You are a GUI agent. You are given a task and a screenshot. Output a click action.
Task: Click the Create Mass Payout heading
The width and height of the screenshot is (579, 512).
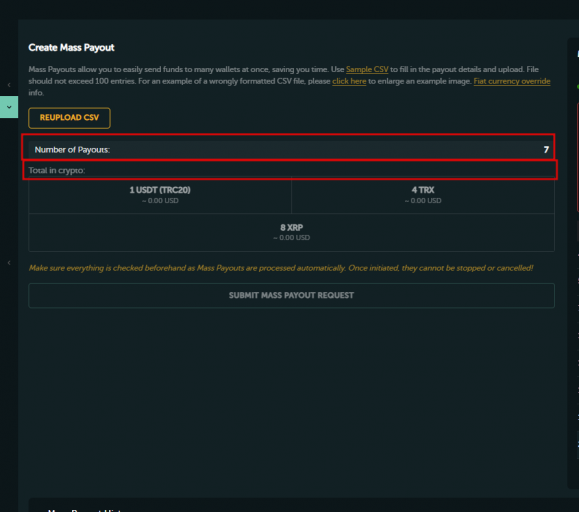tap(71, 48)
